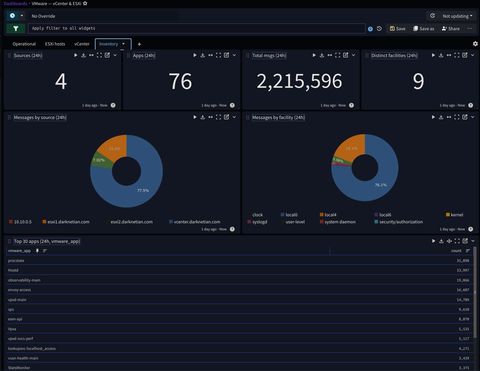Click the Save as button

[424, 29]
